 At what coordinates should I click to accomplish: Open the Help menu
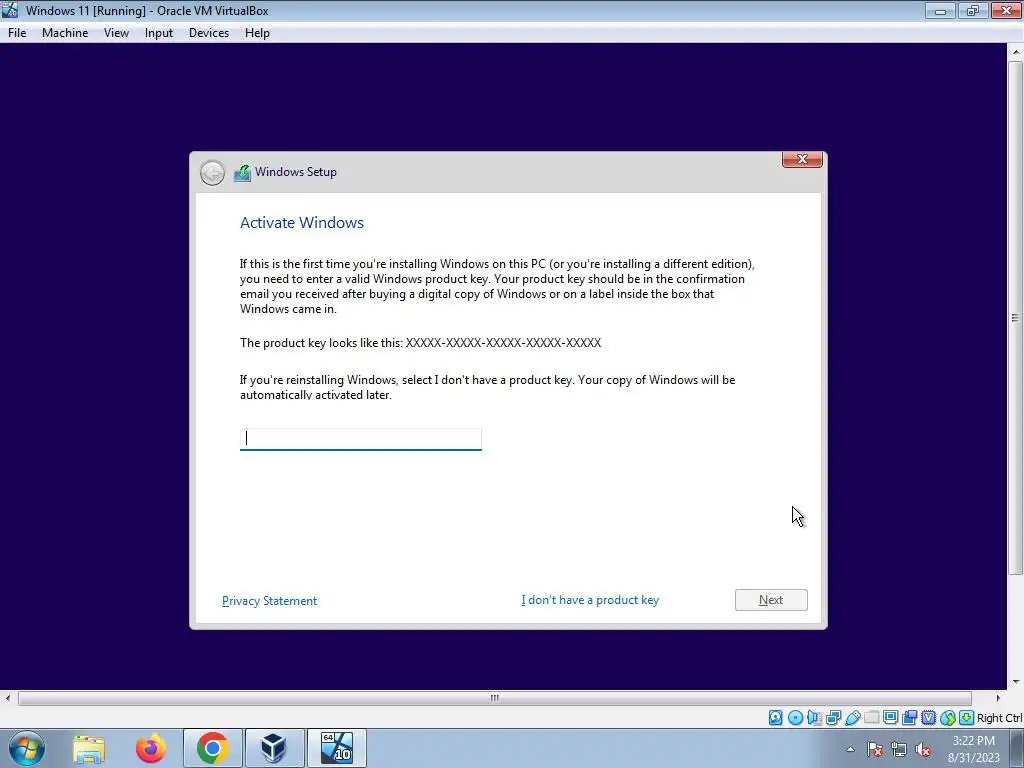point(257,33)
